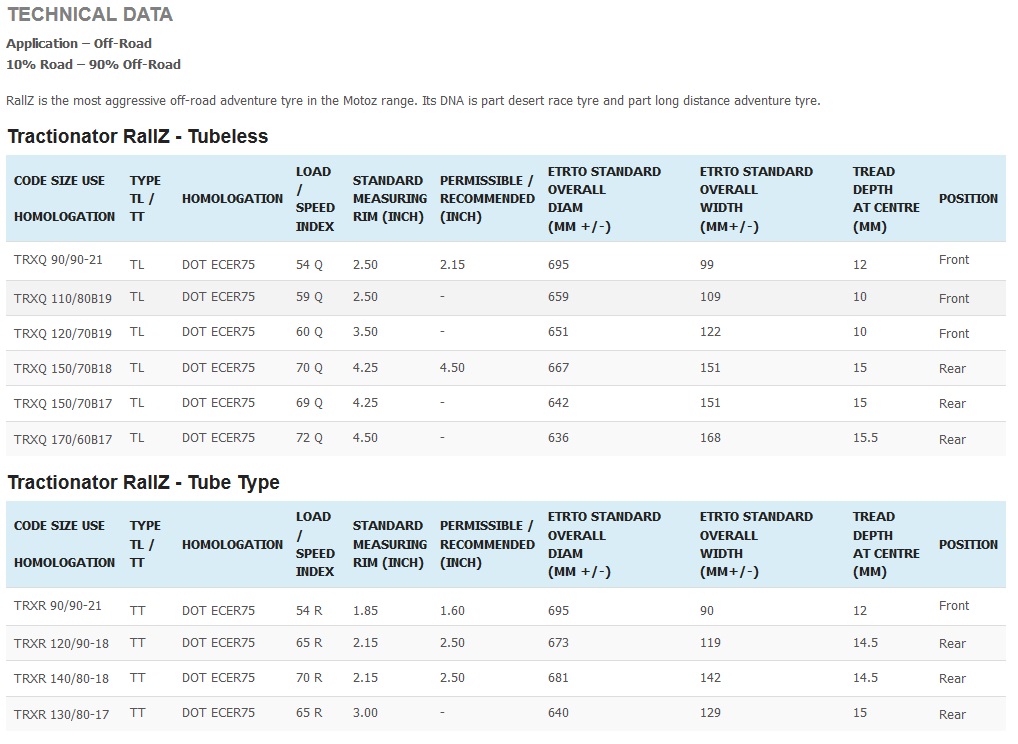Click the overall diameter value 642
Image resolution: width=1018 pixels, height=744 pixels.
point(558,403)
